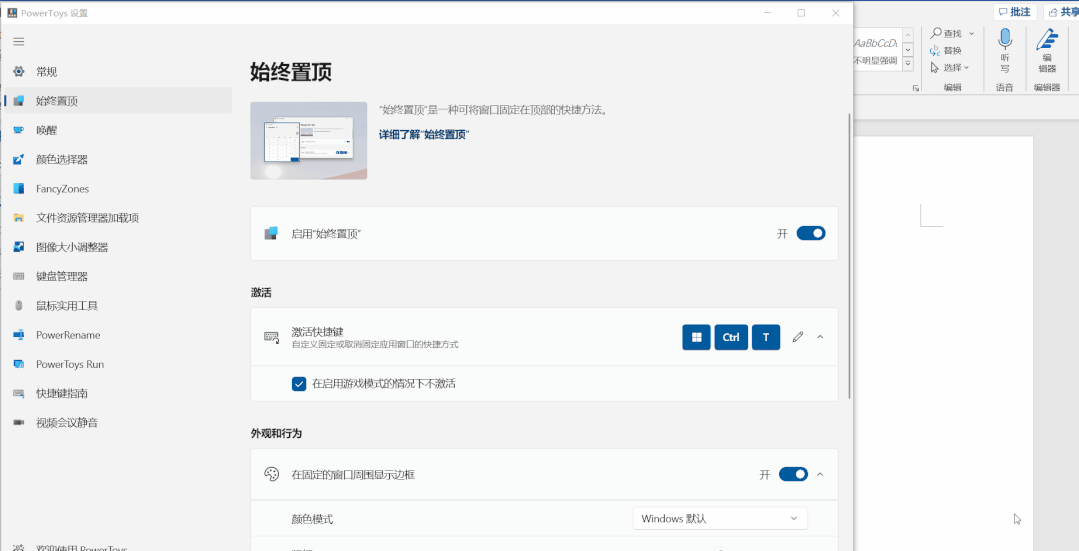Click the T key shortcut badge
This screenshot has height=551, width=1079.
click(766, 337)
